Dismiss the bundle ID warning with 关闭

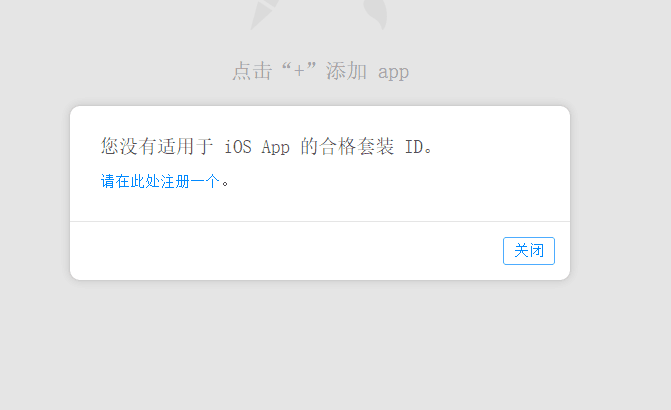point(528,251)
